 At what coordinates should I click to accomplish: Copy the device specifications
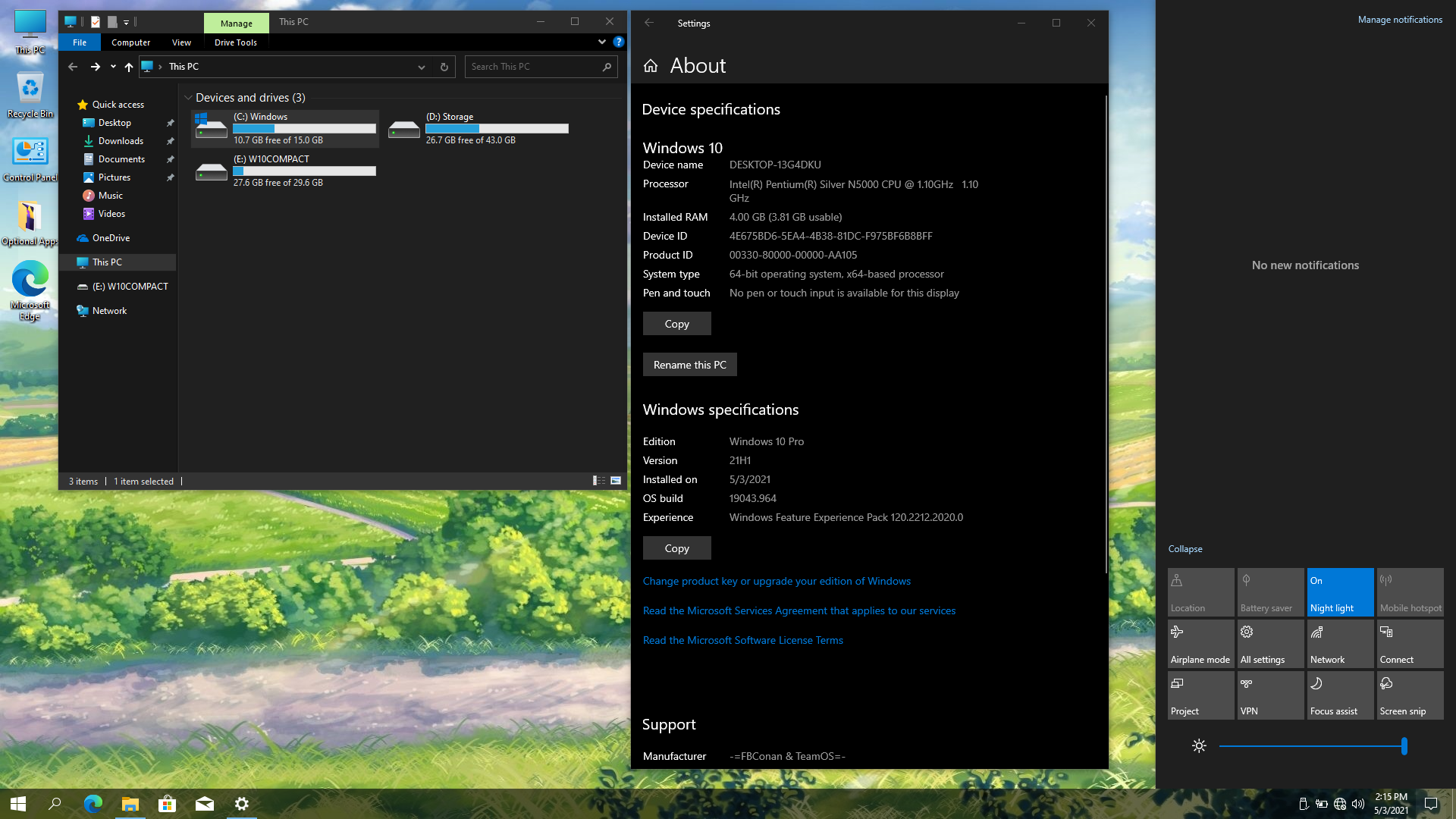pyautogui.click(x=677, y=324)
